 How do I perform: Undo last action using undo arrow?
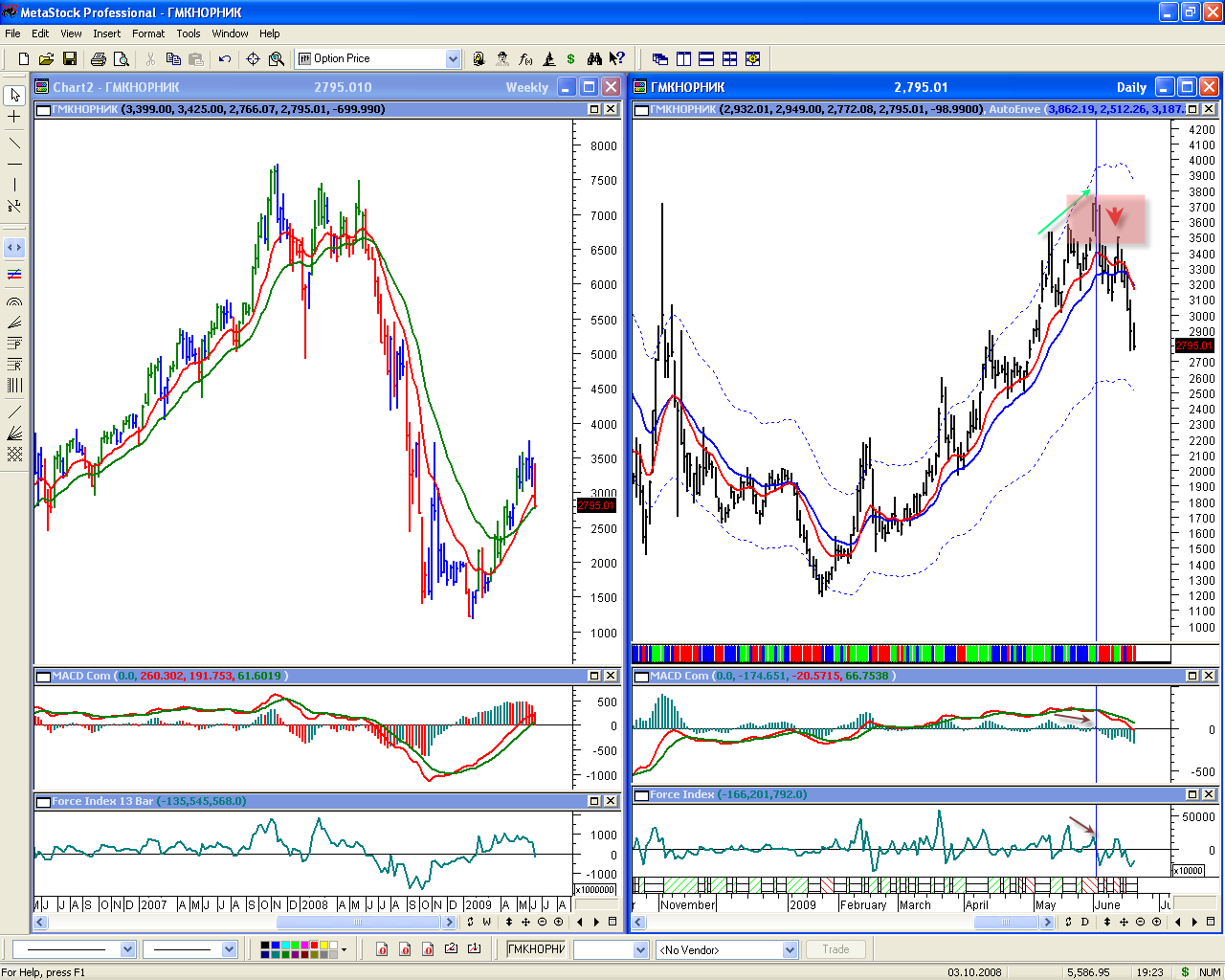[225, 58]
